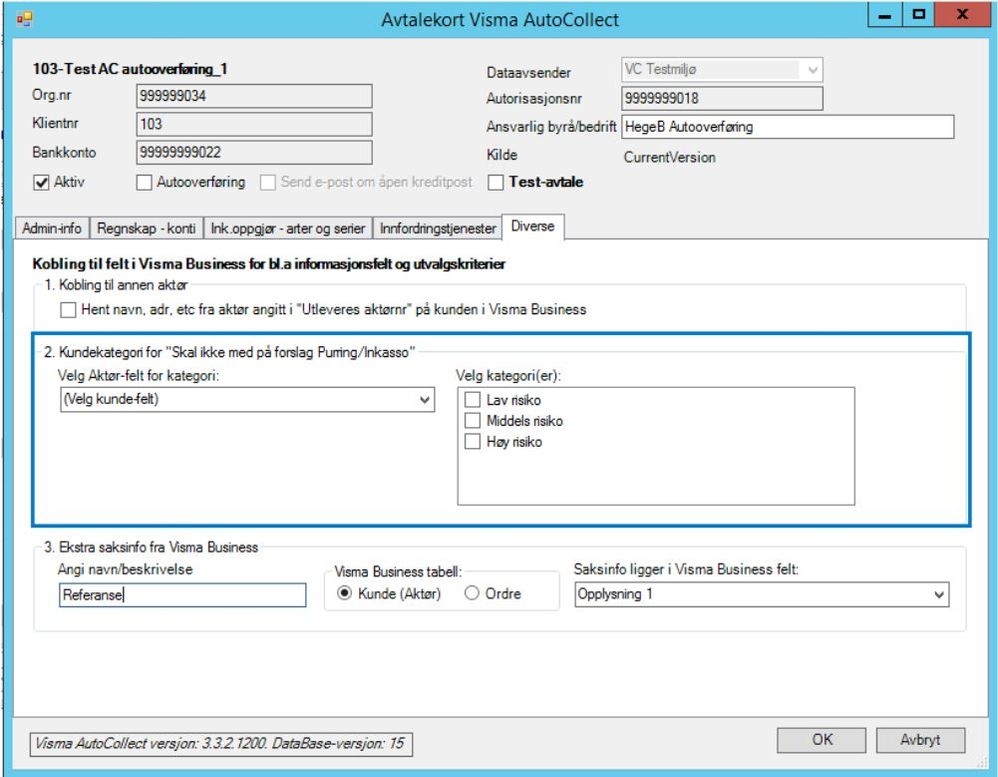
Task: Choose the Ordre radio button
Action: pos(473,594)
